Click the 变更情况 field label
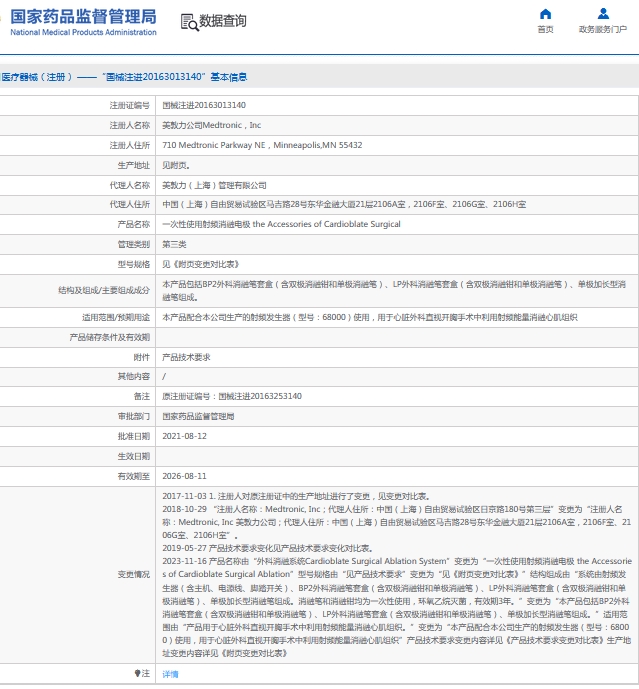The height and width of the screenshot is (689, 639). tap(134, 575)
